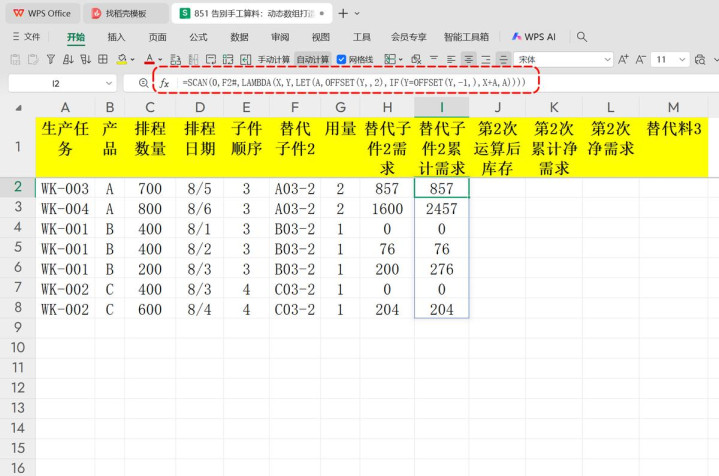Open the name box dropdown arrow
Image resolution: width=719 pixels, height=476 pixels.
[109, 83]
